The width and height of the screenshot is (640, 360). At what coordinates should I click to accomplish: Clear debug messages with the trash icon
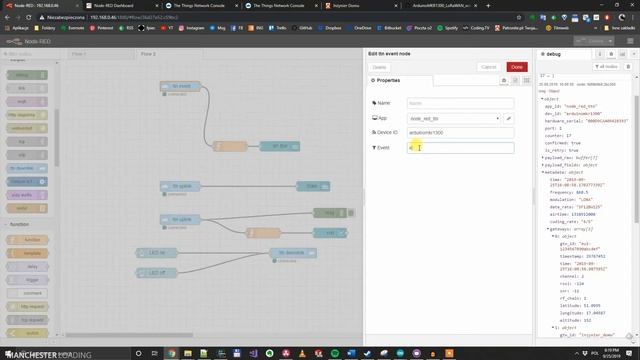(x=628, y=67)
